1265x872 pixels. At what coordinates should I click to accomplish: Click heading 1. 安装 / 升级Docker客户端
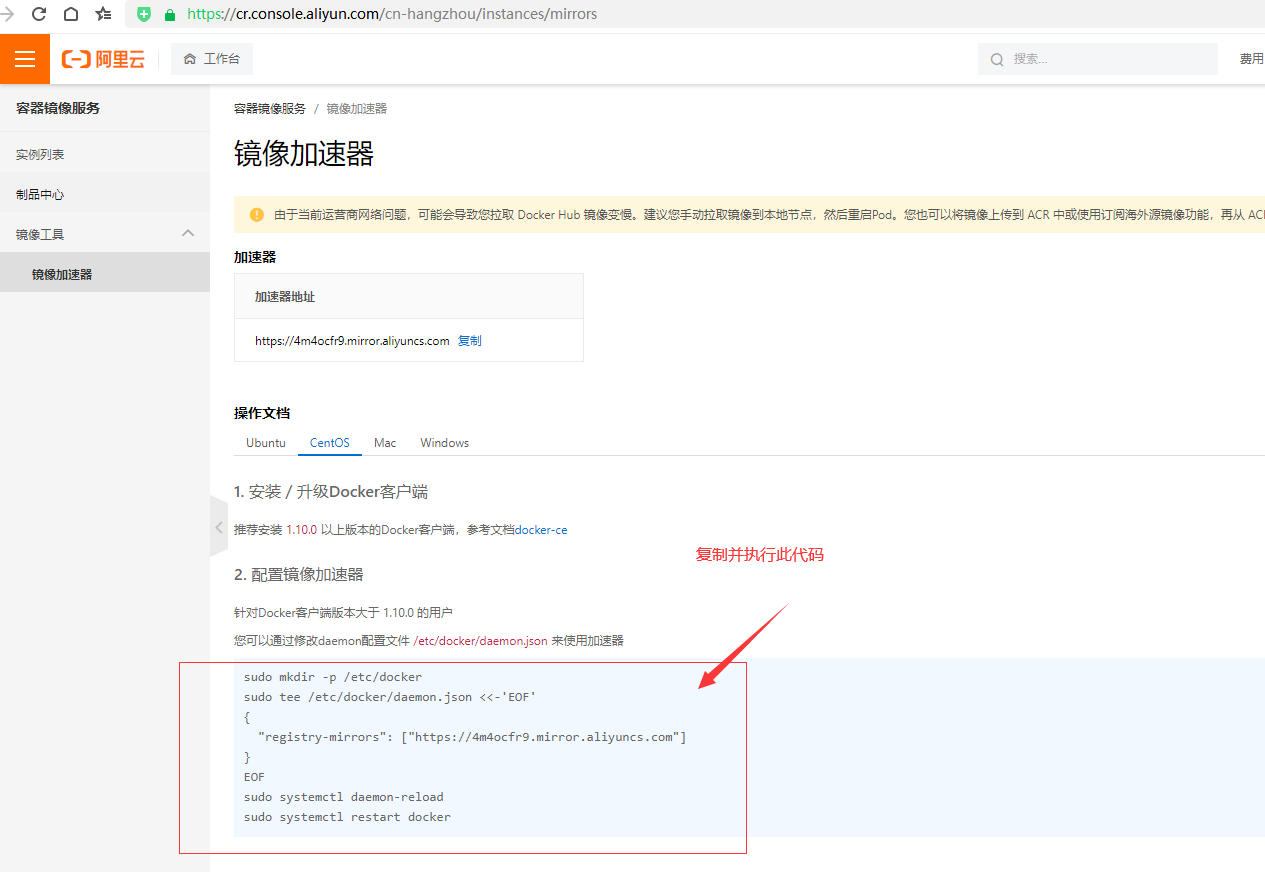[331, 492]
